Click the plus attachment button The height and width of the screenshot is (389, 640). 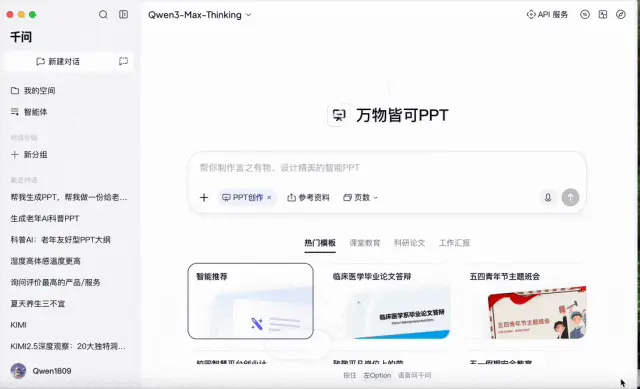pos(204,198)
